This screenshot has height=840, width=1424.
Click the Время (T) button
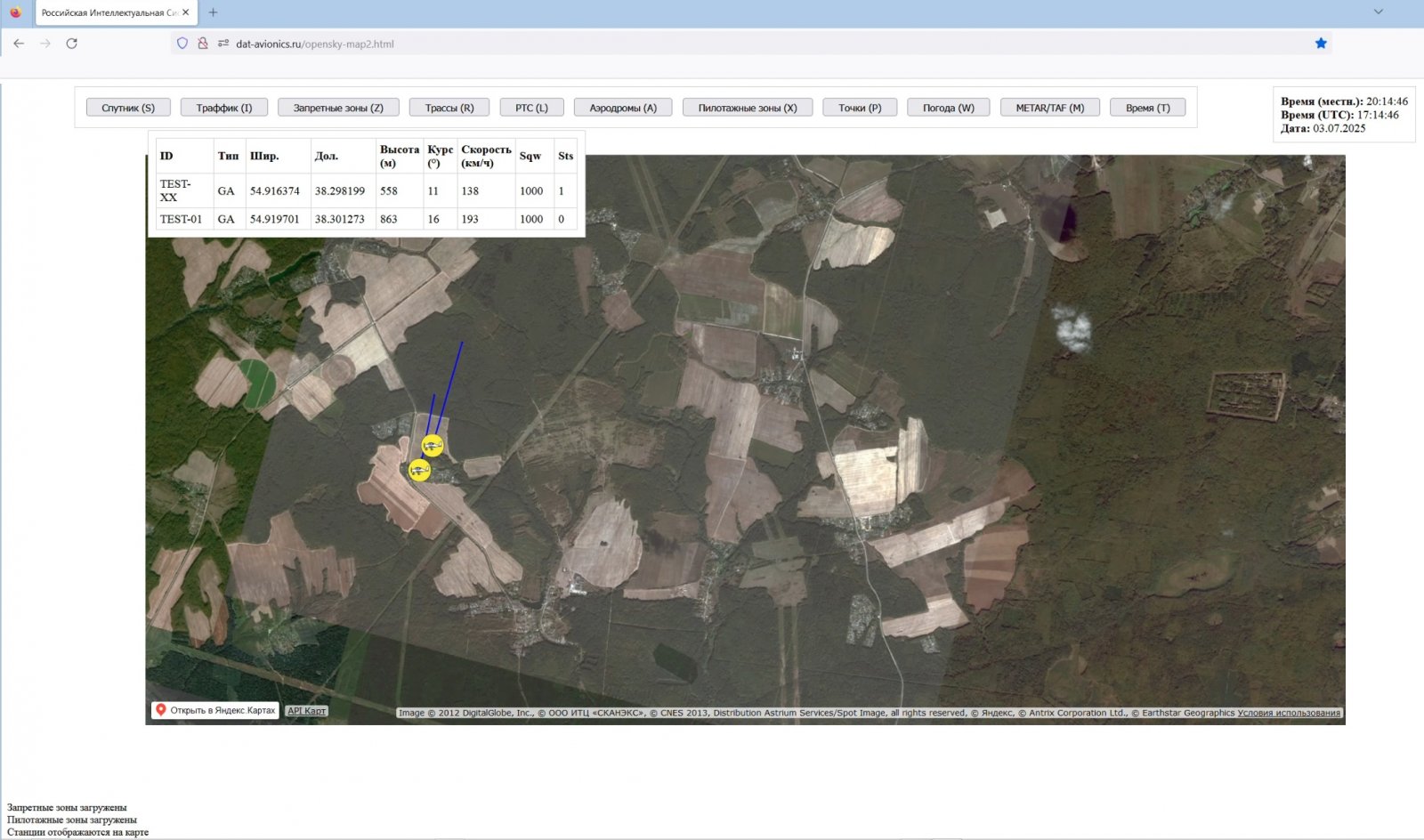tap(1148, 108)
